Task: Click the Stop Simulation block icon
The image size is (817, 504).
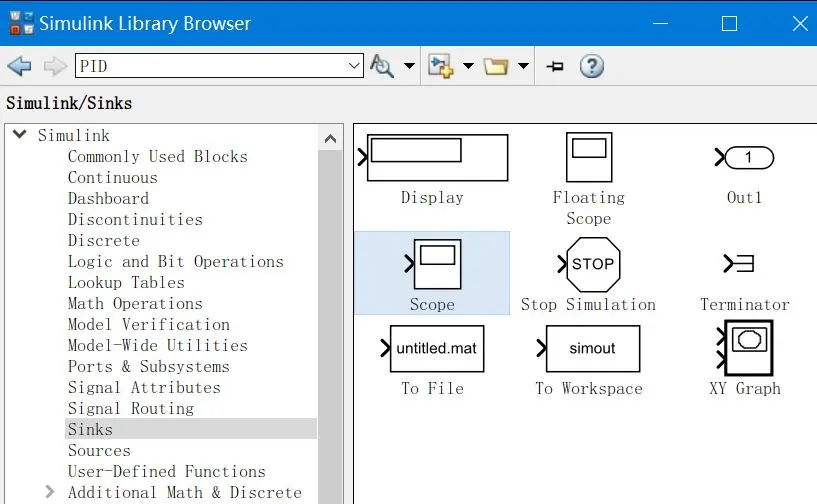Action: (589, 264)
